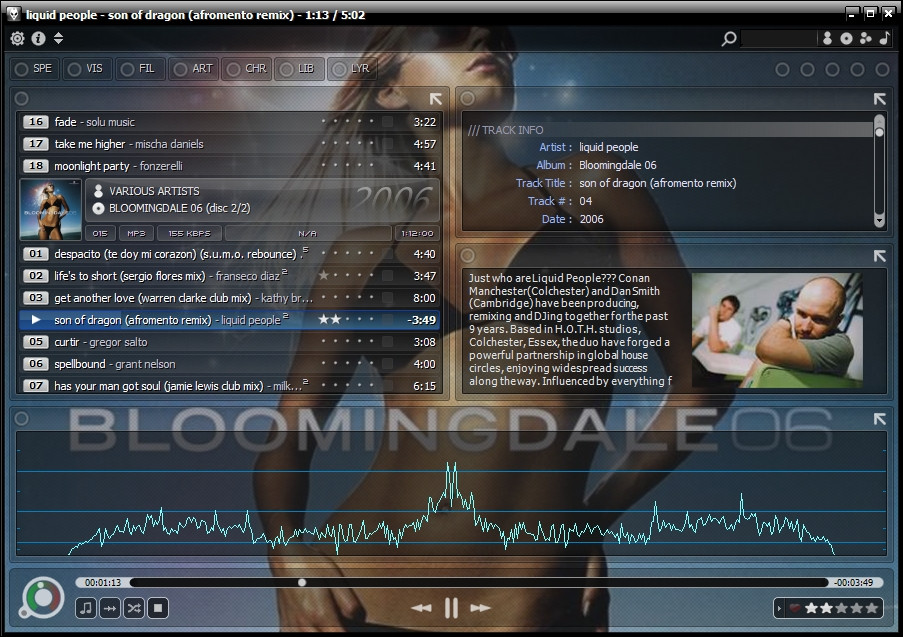Click 155 KBPS bitrate badge
The height and width of the screenshot is (637, 903).
[189, 233]
